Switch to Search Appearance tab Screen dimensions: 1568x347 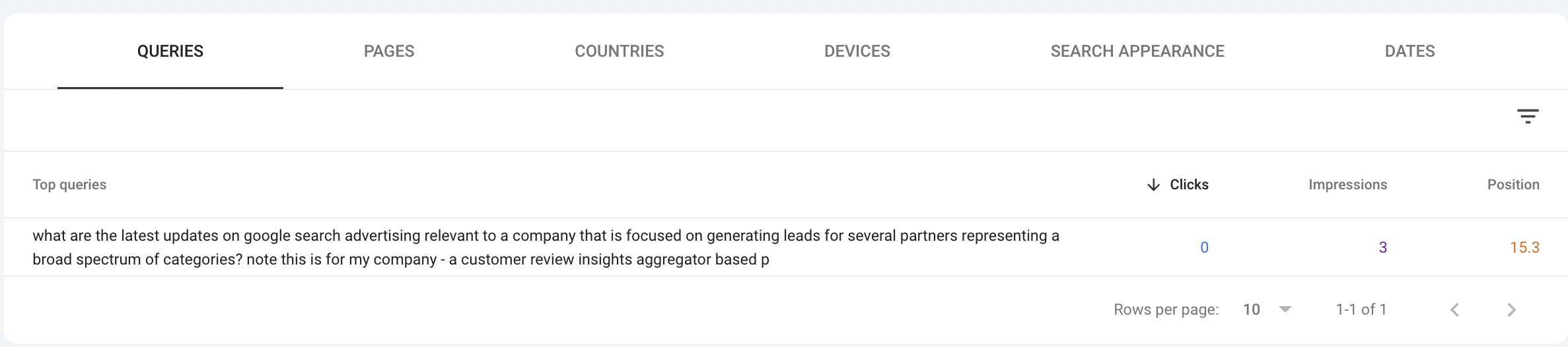click(1137, 51)
